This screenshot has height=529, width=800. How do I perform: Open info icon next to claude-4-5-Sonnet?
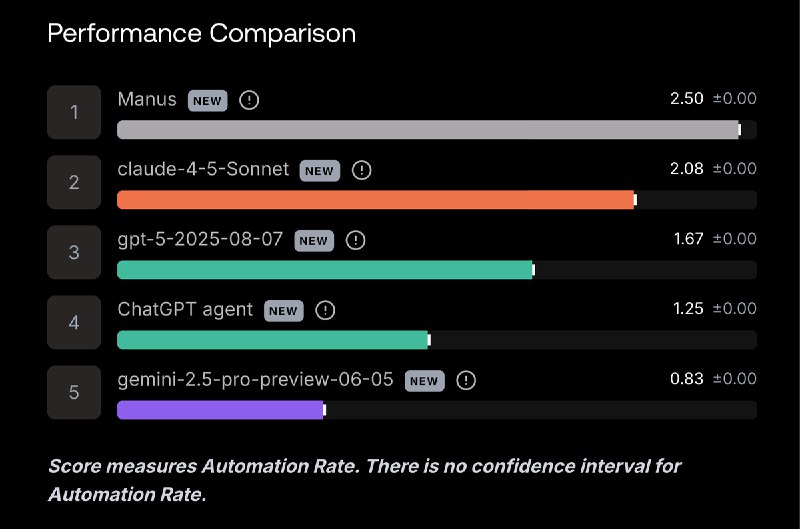tap(362, 170)
